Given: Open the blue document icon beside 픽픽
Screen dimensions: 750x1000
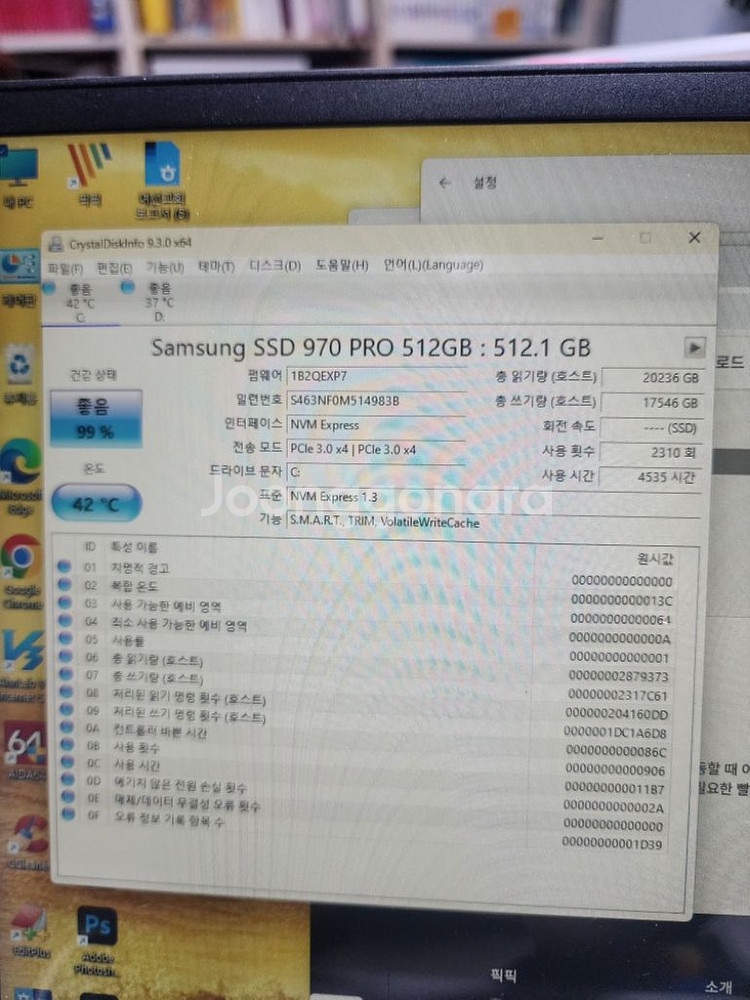Looking at the screenshot, I should 162,180.
